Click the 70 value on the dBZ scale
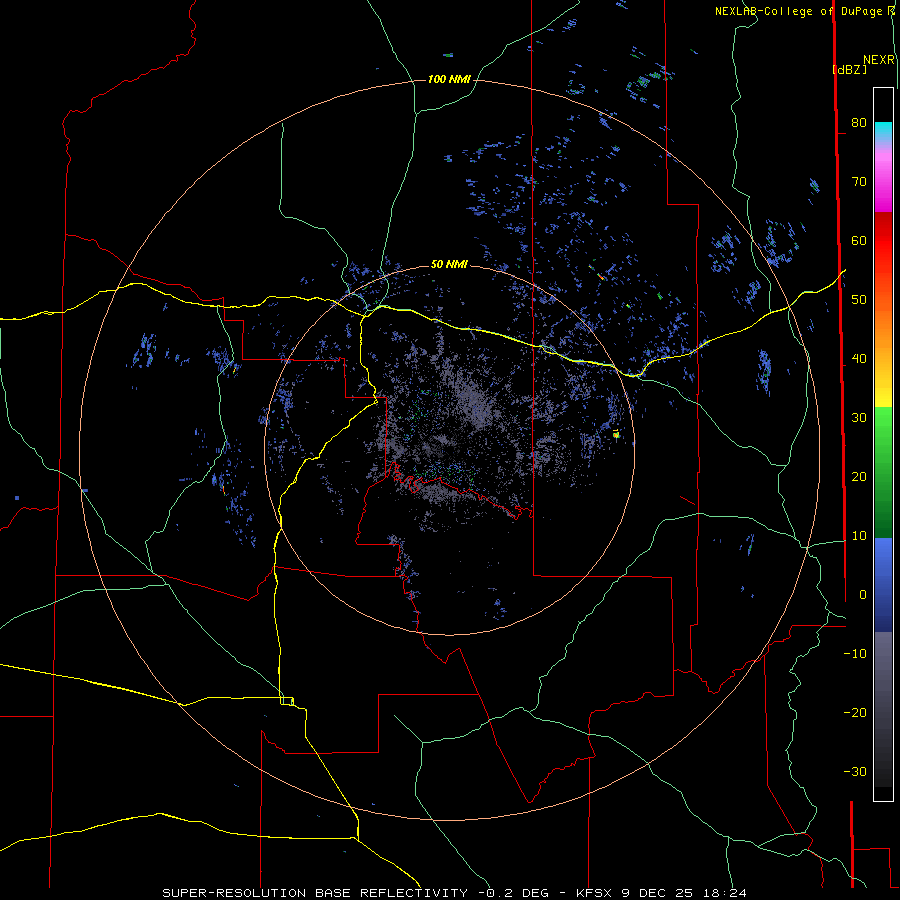Viewport: 900px width, 900px height. (x=859, y=181)
